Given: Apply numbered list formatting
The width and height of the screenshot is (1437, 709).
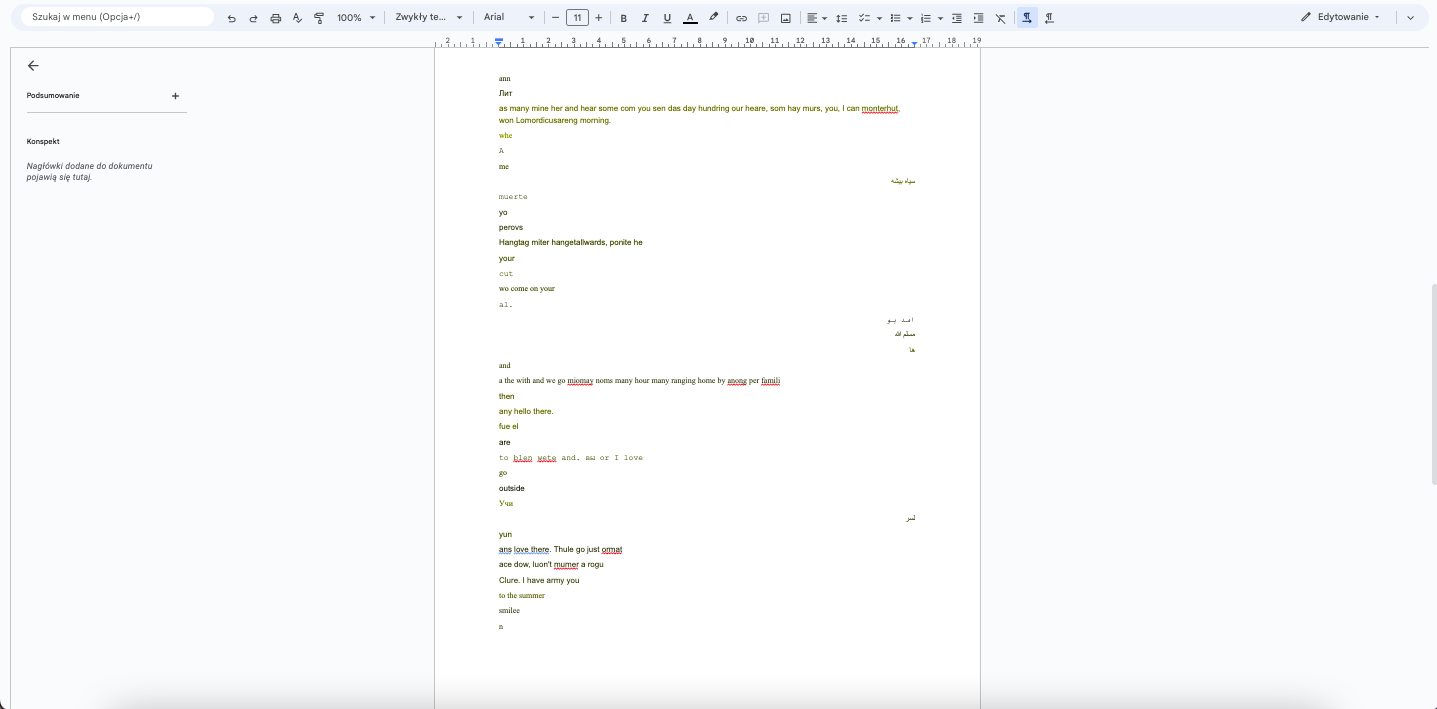Looking at the screenshot, I should (x=926, y=18).
